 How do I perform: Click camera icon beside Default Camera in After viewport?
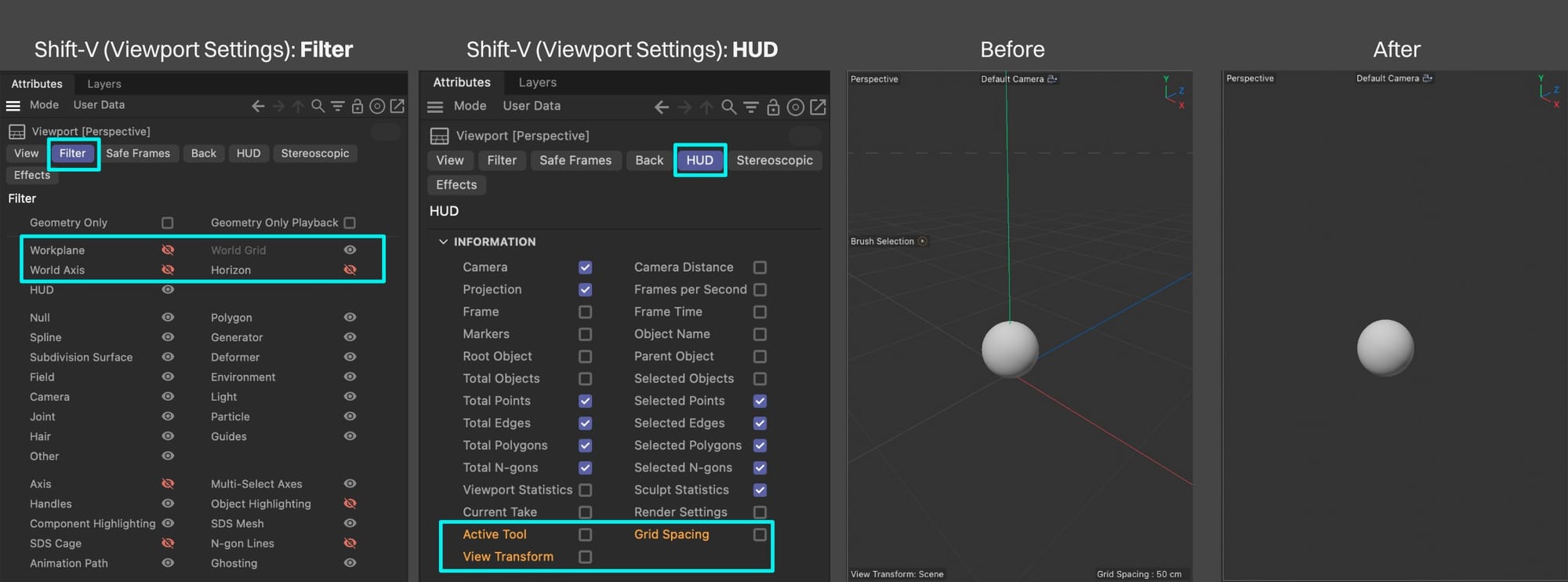[x=1428, y=78]
